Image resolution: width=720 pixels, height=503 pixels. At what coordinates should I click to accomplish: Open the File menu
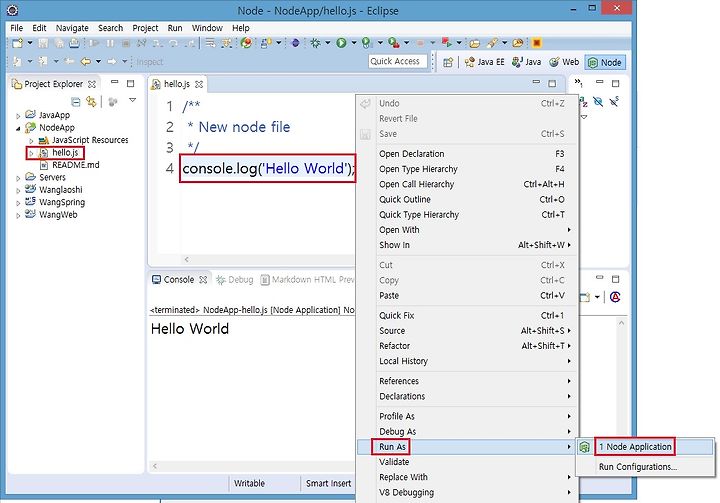coord(17,28)
